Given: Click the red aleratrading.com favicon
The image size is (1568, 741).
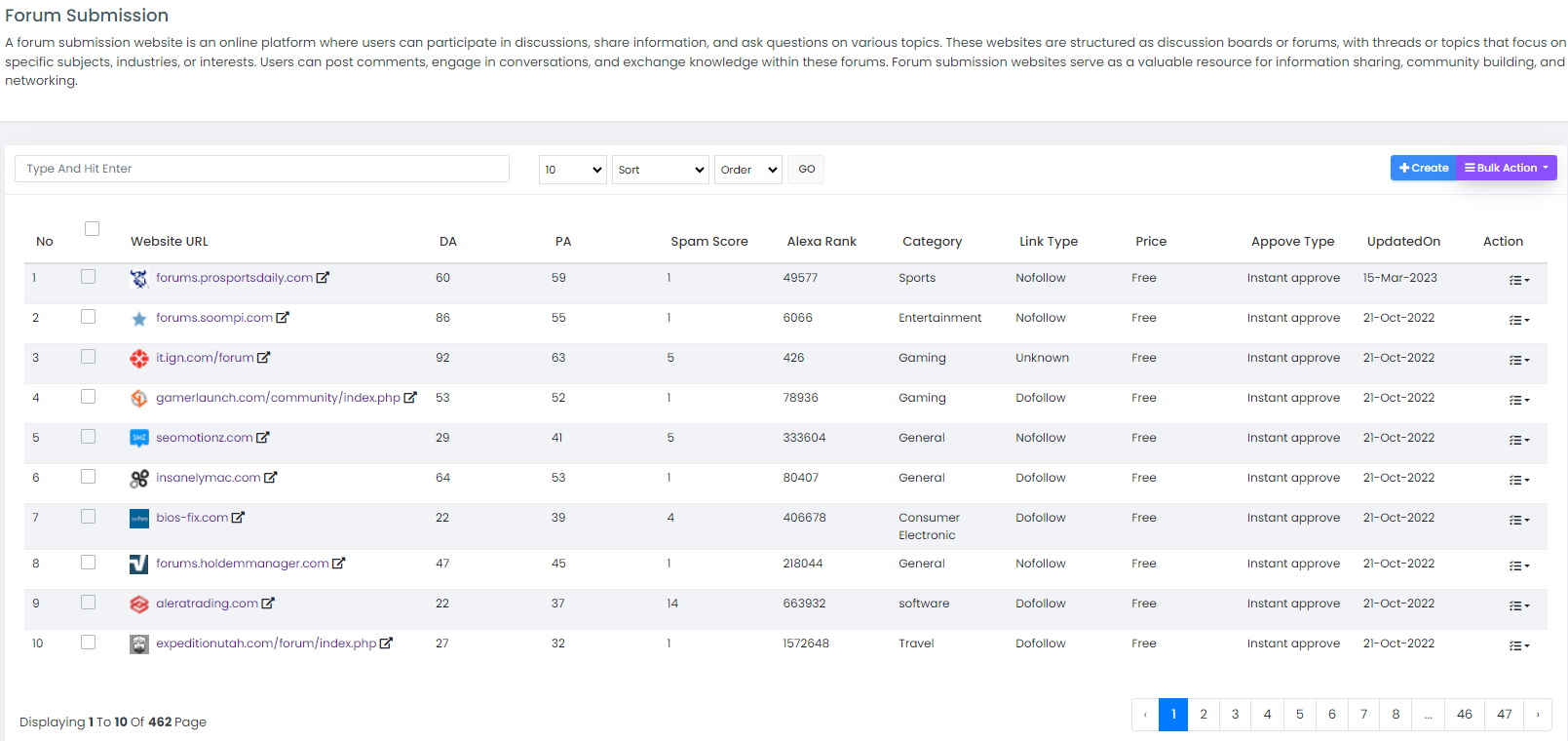Looking at the screenshot, I should pos(139,604).
